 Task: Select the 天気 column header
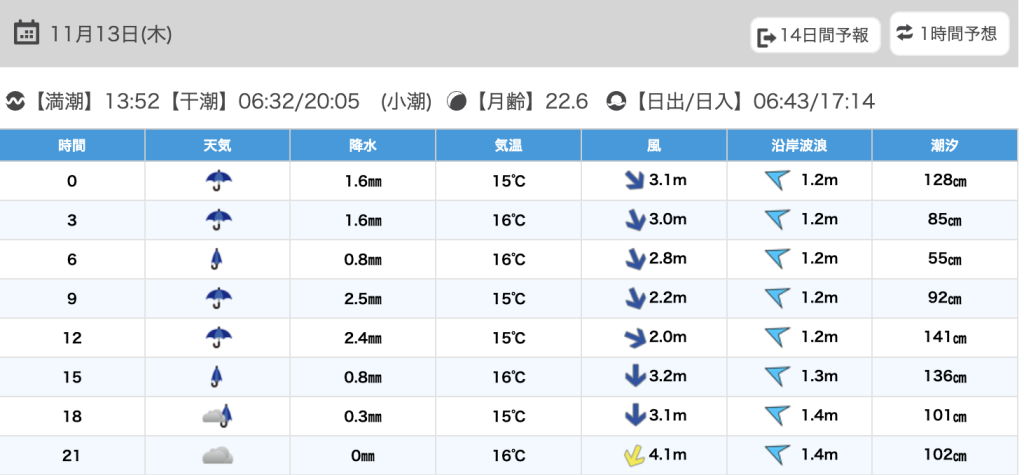pyautogui.click(x=217, y=145)
